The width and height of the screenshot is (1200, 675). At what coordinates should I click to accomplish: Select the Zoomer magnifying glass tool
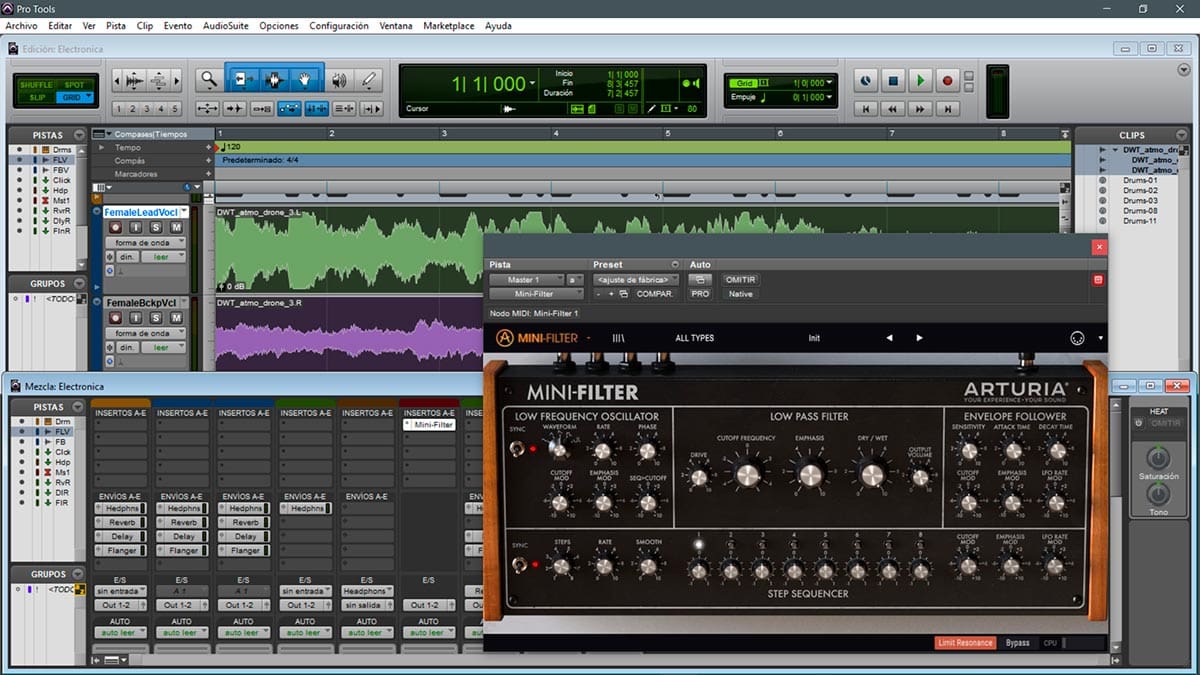point(209,80)
